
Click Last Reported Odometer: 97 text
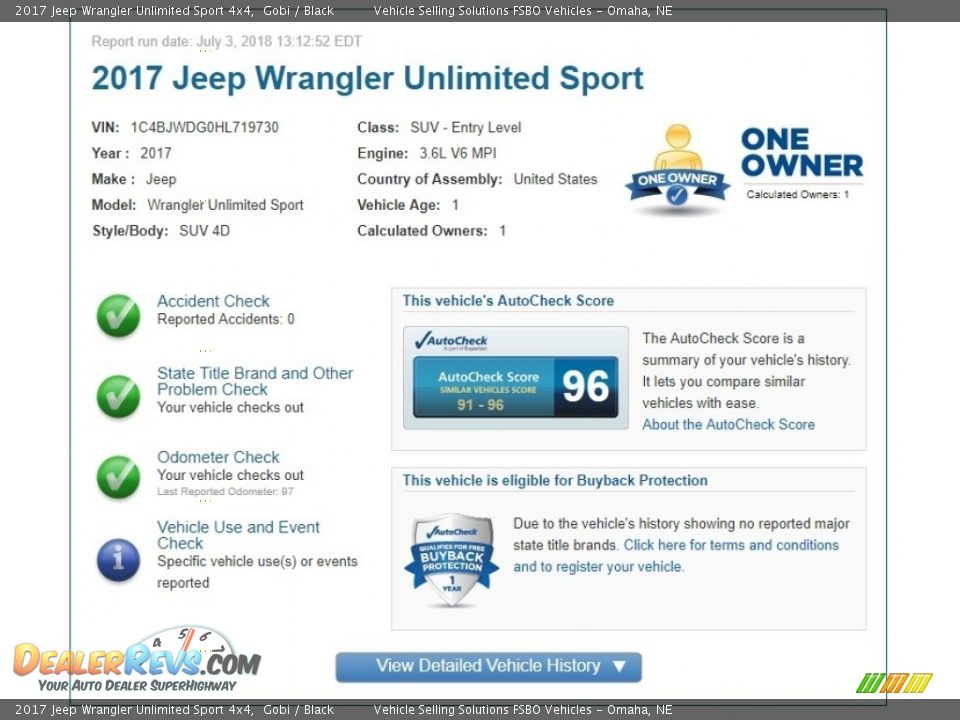(x=225, y=491)
